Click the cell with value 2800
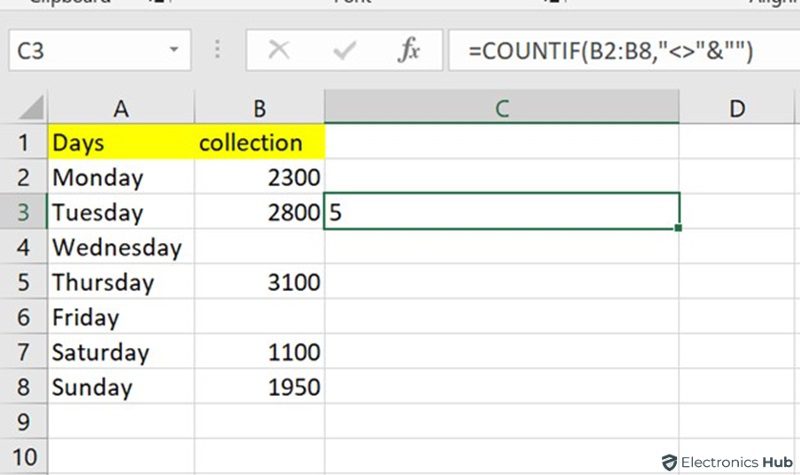Image resolution: width=800 pixels, height=475 pixels. click(259, 212)
